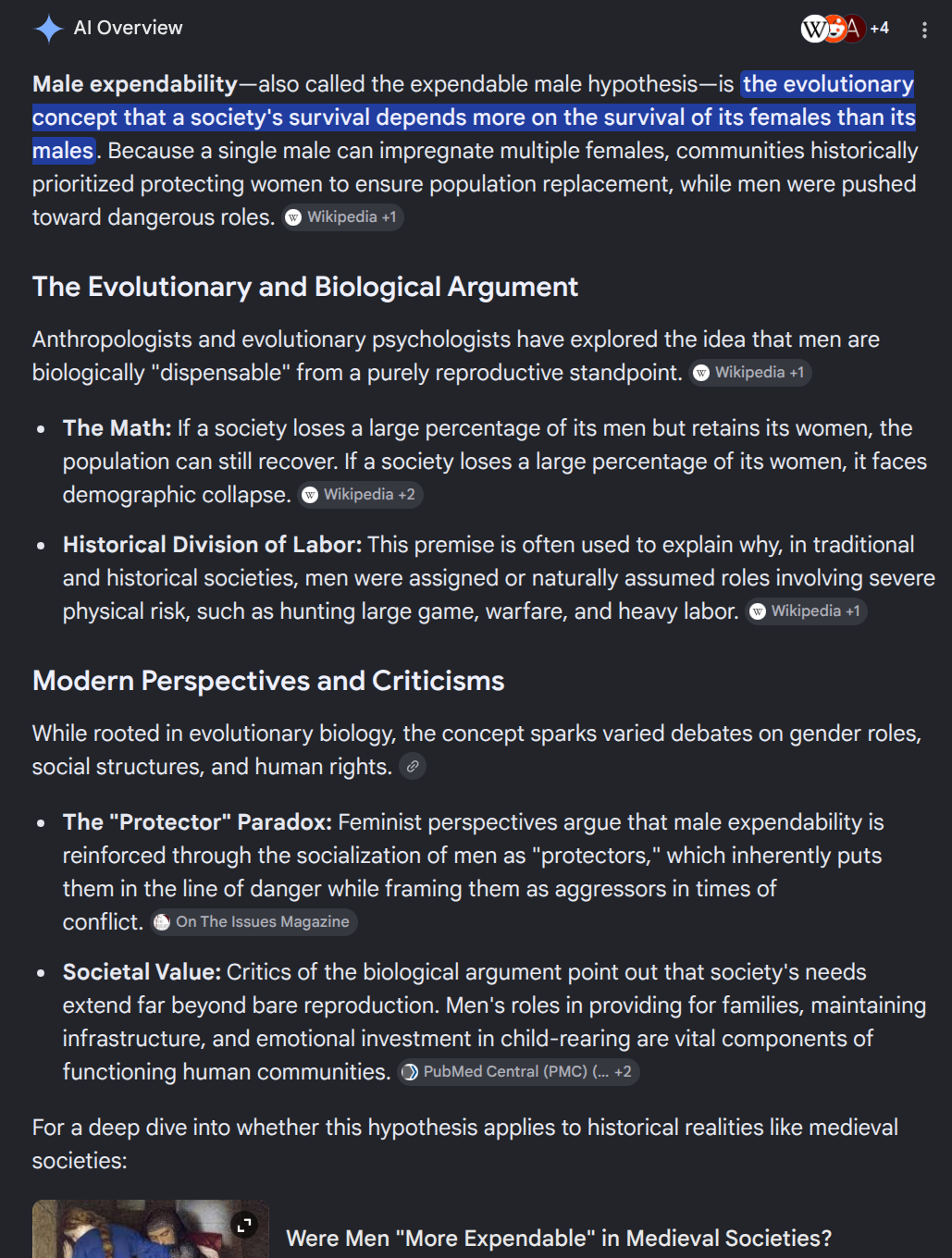Open Wikipedia +1 chip after dangerous roles
The width and height of the screenshot is (952, 1258).
(343, 217)
